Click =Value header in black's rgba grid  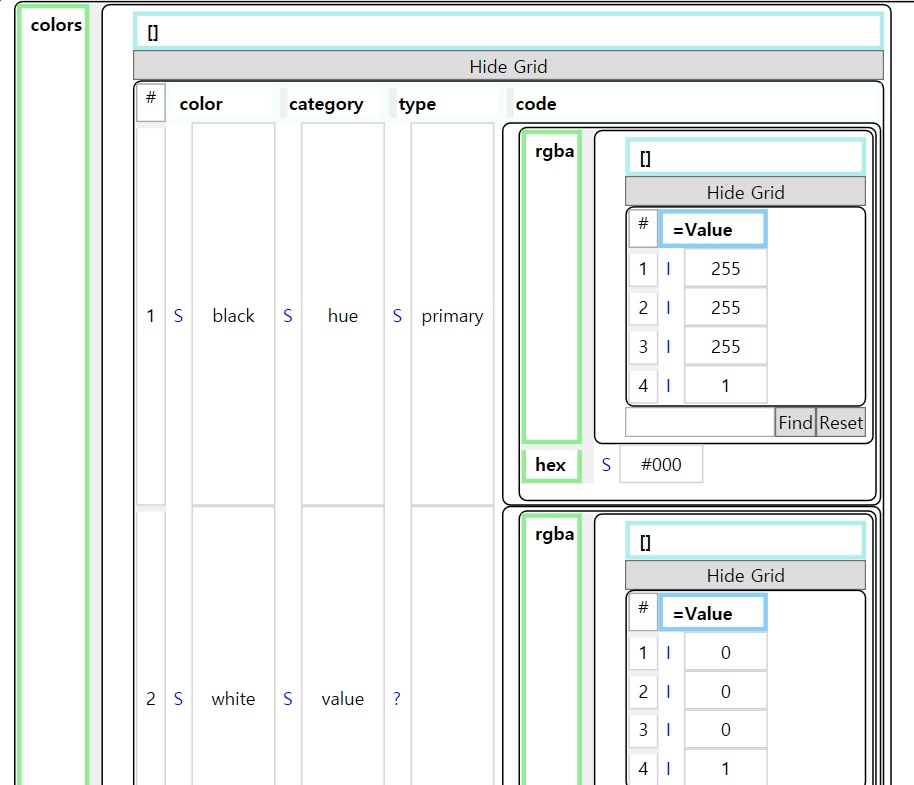(712, 230)
